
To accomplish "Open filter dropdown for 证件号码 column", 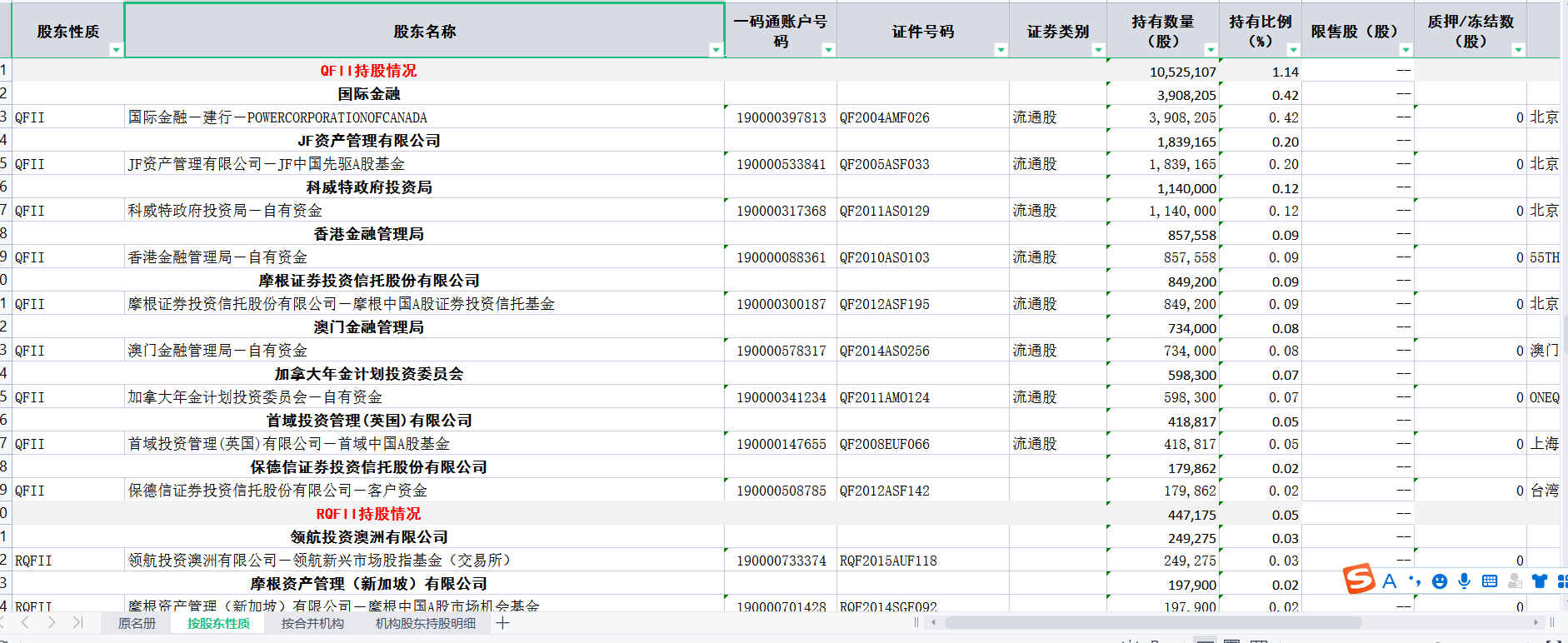I will (1001, 50).
